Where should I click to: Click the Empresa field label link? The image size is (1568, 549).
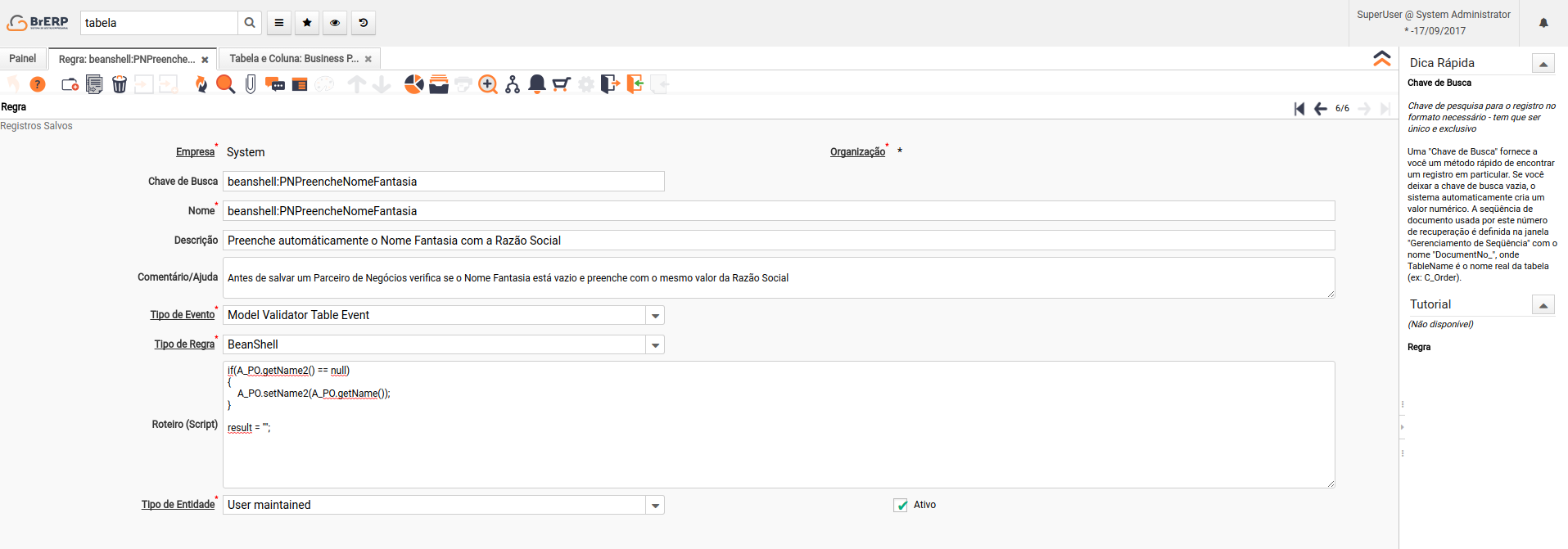point(195,152)
